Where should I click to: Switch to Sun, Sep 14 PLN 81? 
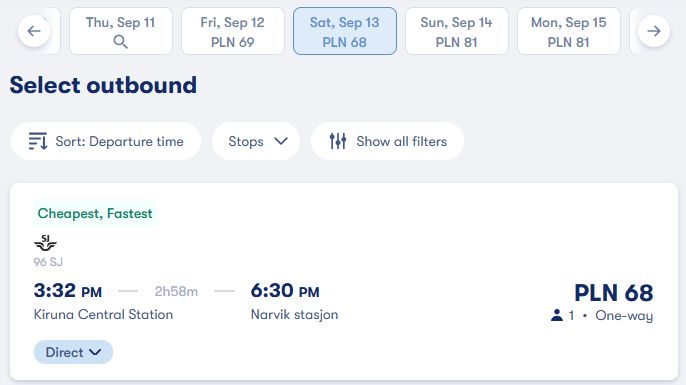click(457, 31)
